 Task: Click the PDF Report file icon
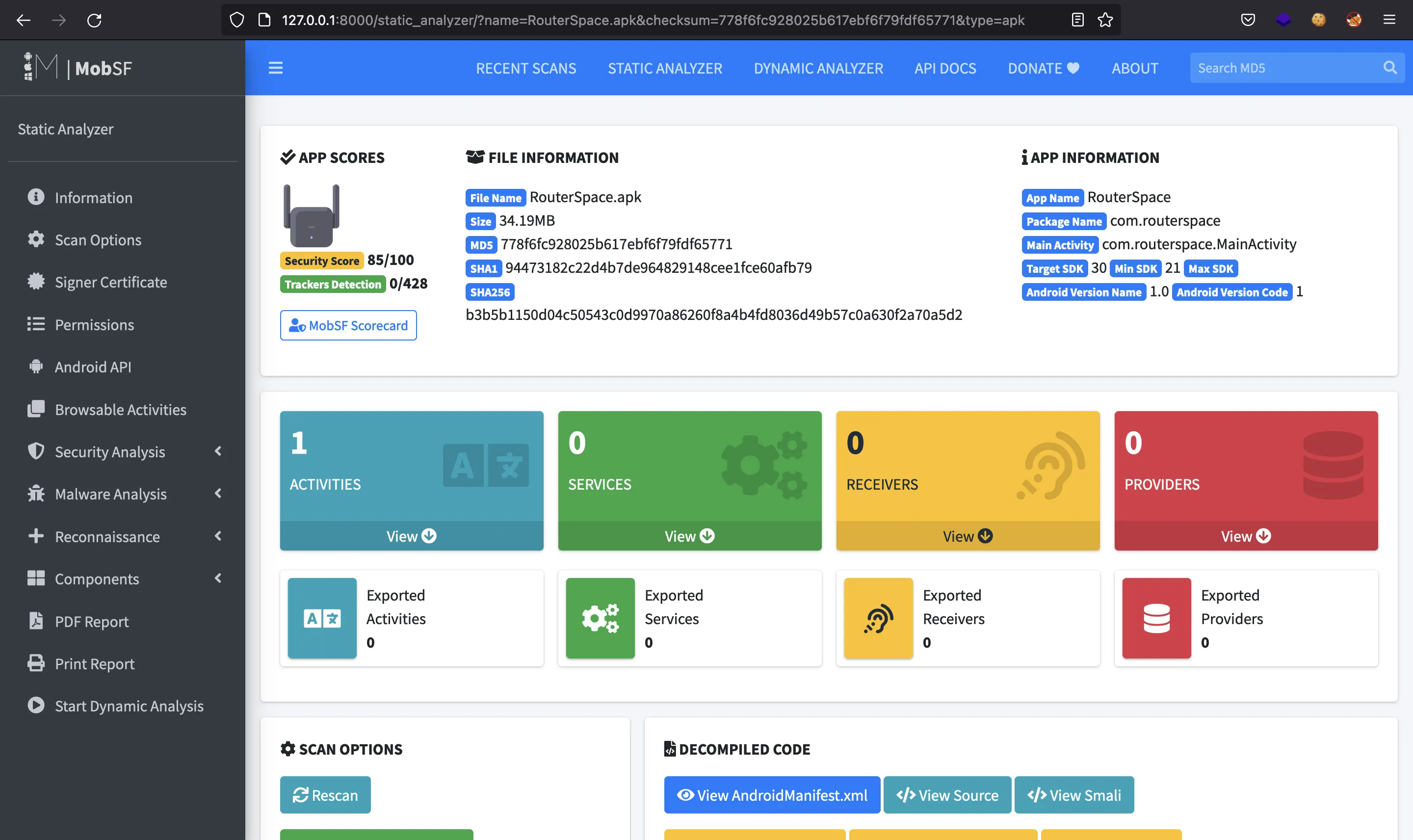click(x=36, y=621)
